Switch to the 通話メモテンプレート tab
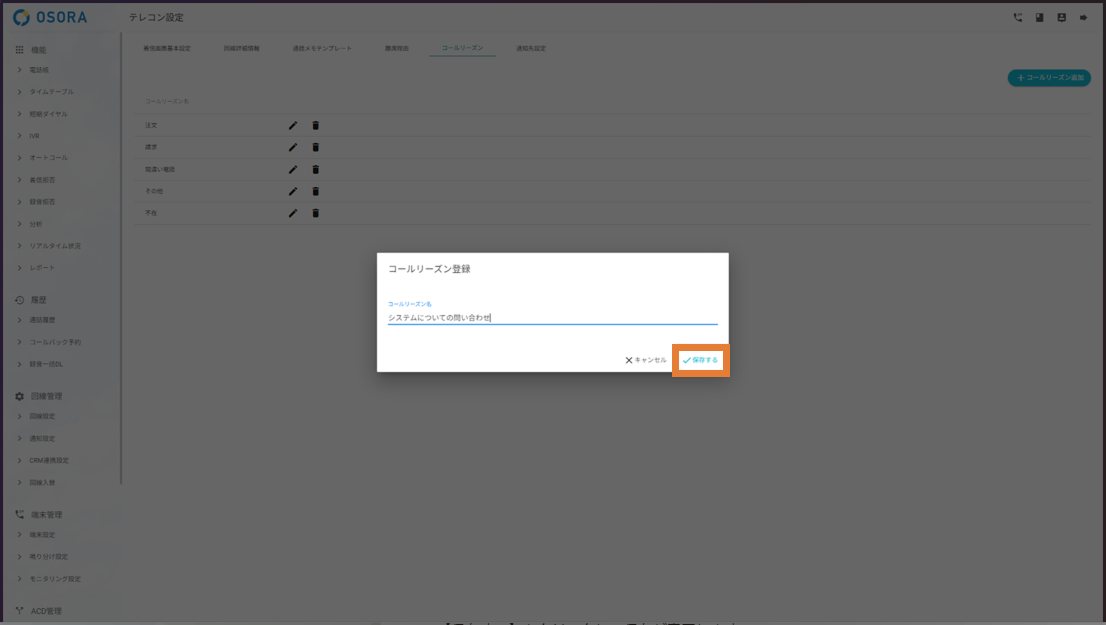Viewport: 1106px width, 625px height. click(322, 48)
